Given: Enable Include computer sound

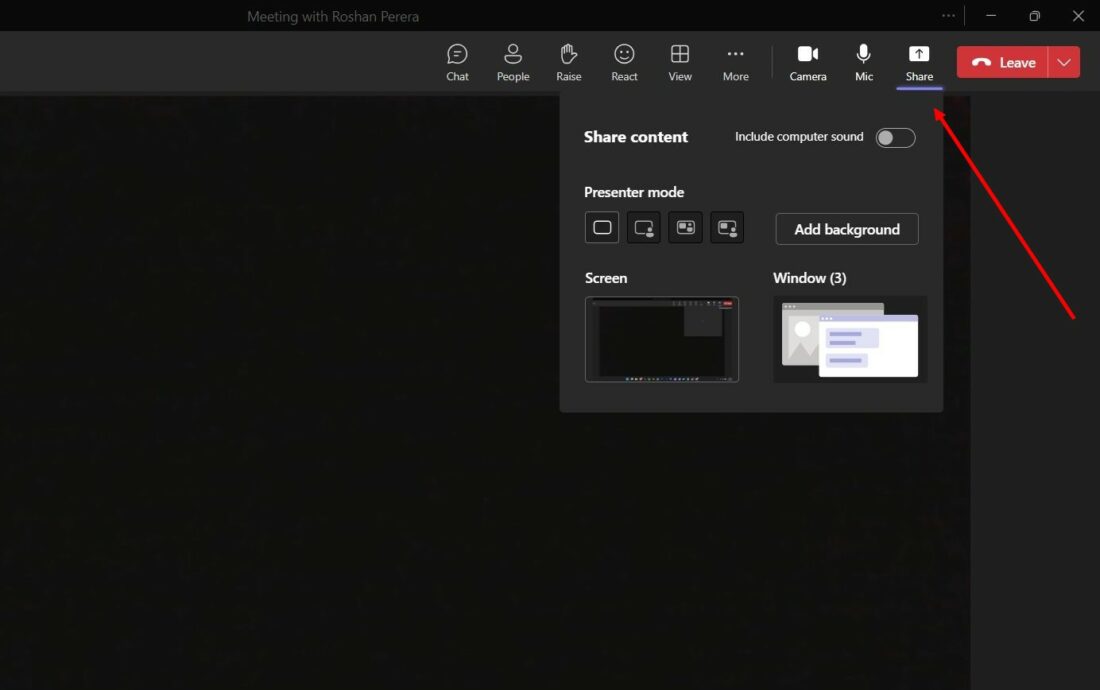Looking at the screenshot, I should pos(895,137).
